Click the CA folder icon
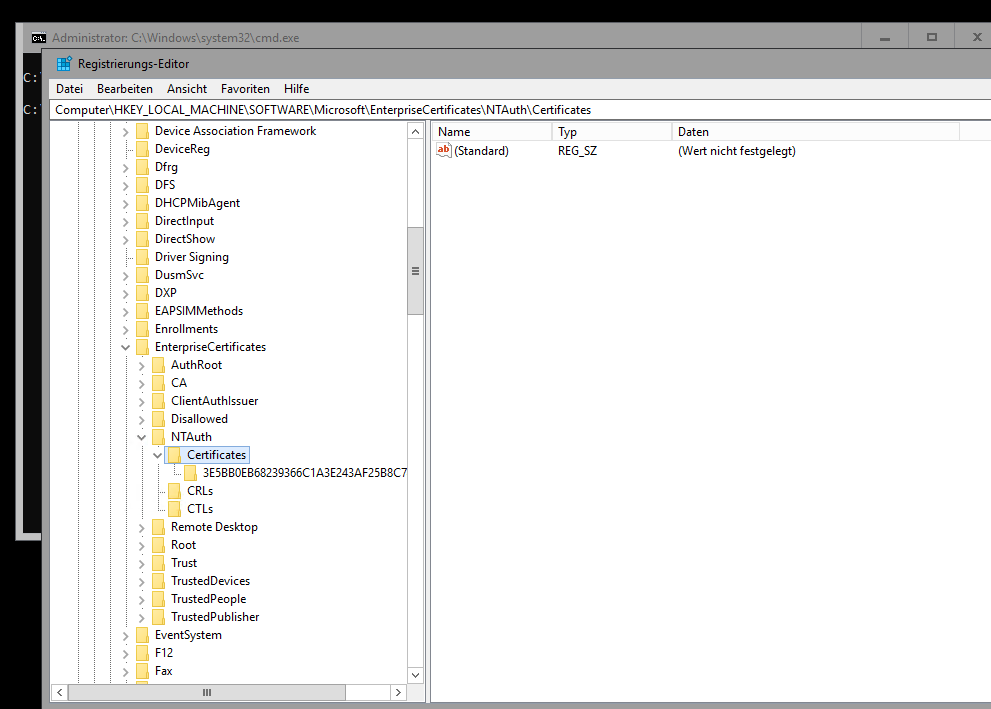The width and height of the screenshot is (991, 709). pyautogui.click(x=159, y=383)
